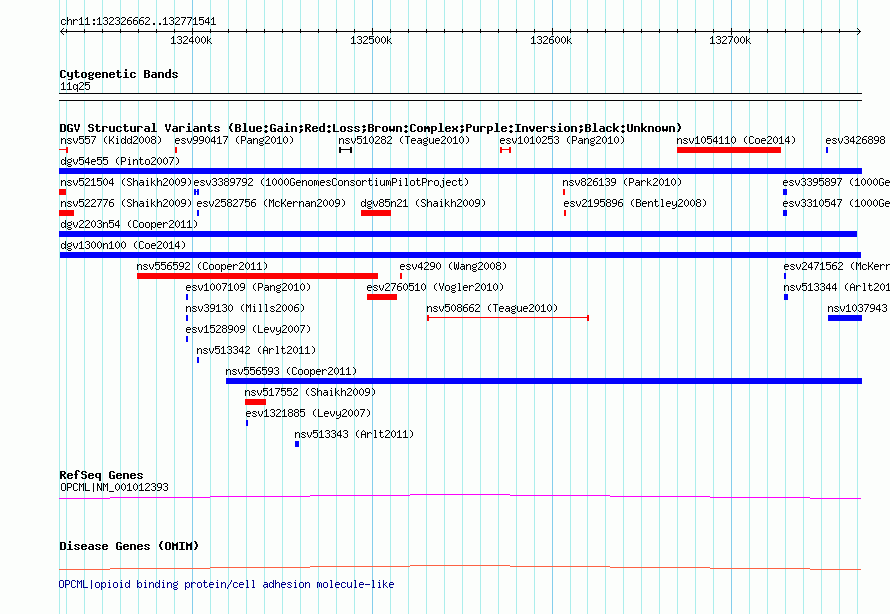Open the nsv510282 (Teague2010) variant label

click(404, 140)
